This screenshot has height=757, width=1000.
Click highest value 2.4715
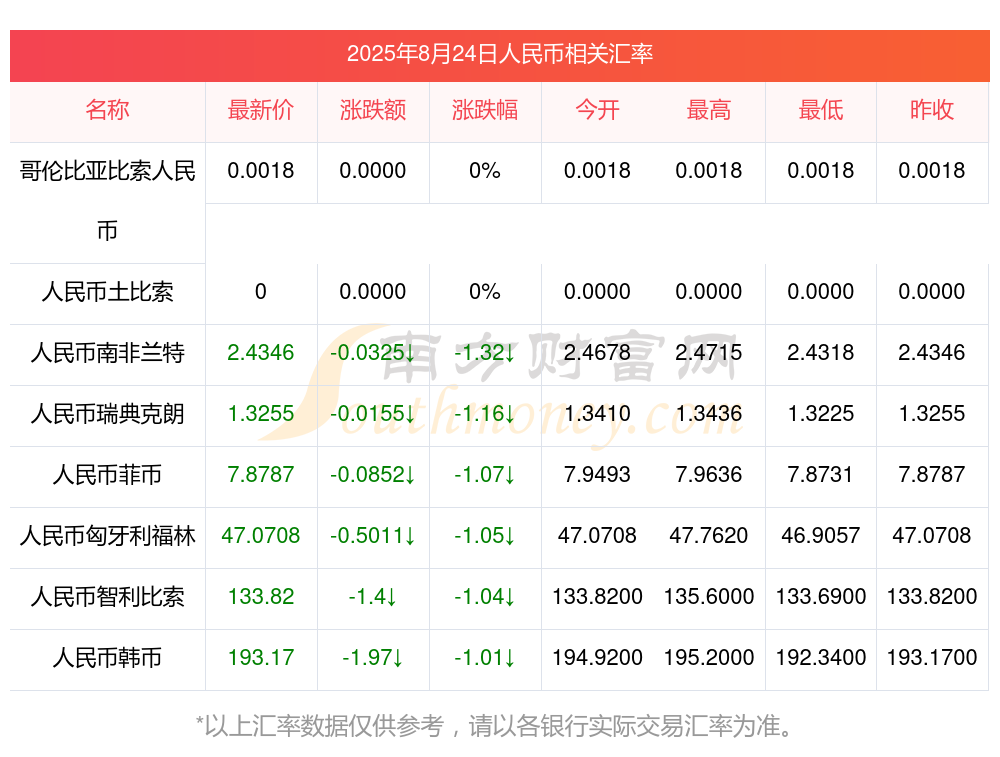coord(709,353)
